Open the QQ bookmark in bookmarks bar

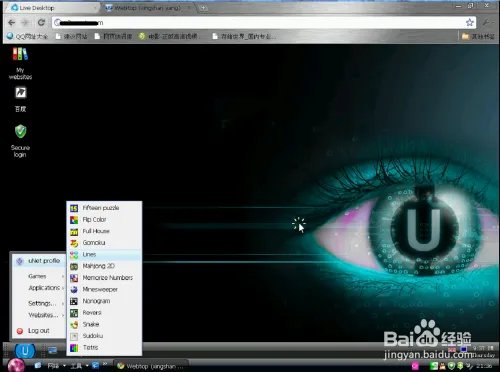[x=27, y=36]
